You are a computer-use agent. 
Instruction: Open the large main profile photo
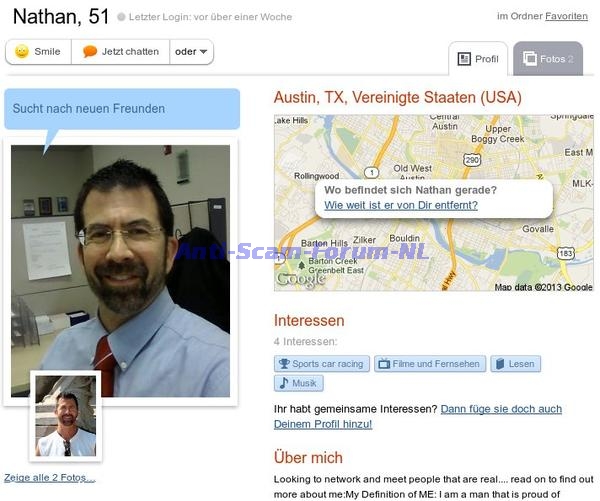coord(121,271)
